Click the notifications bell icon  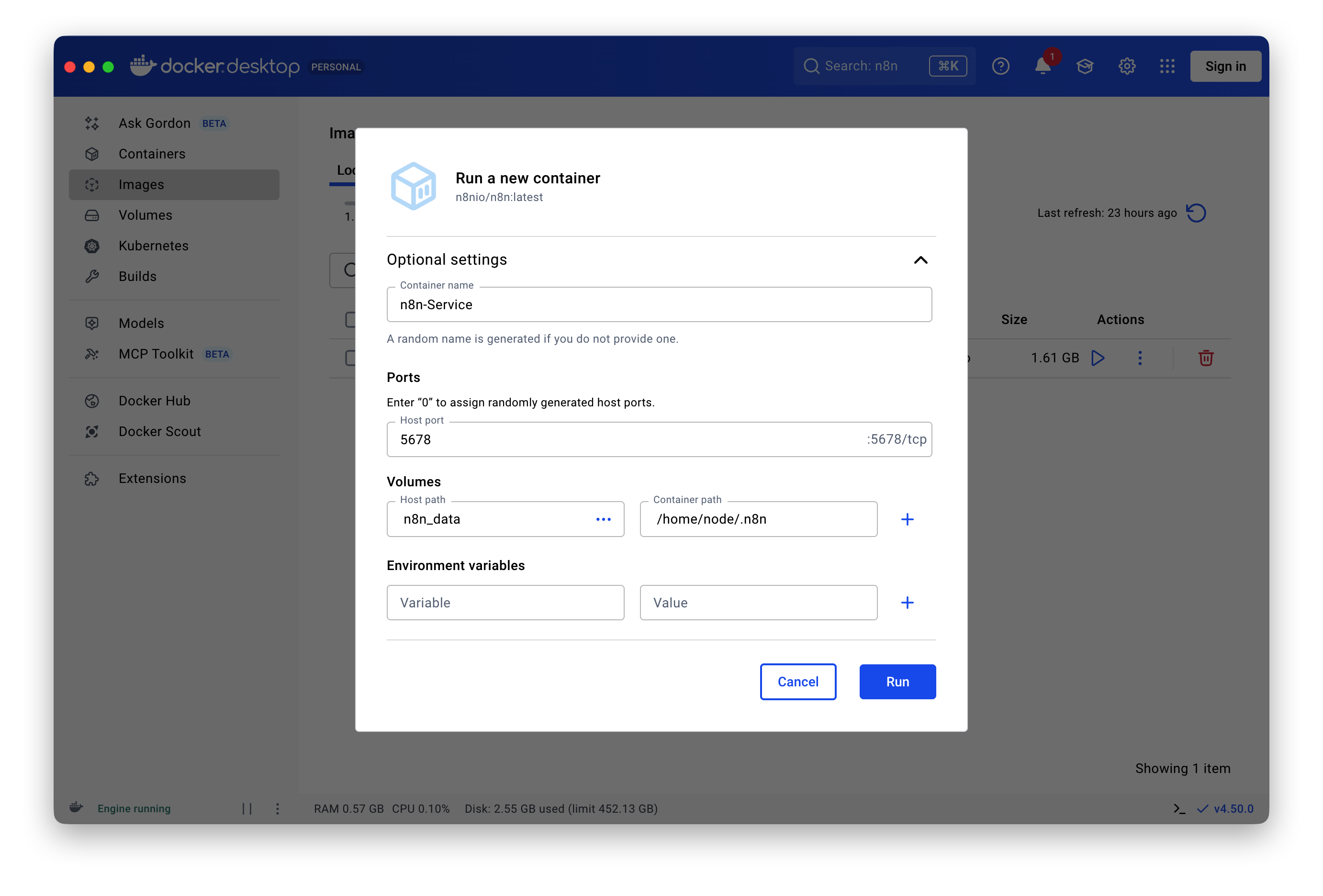pyautogui.click(x=1043, y=67)
